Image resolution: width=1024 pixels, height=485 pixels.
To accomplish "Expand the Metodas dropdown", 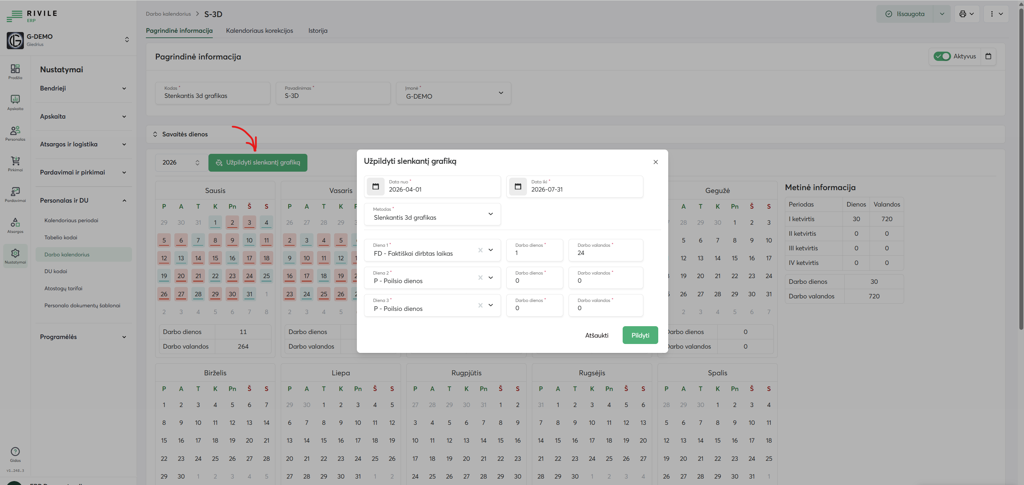I will 490,214.
